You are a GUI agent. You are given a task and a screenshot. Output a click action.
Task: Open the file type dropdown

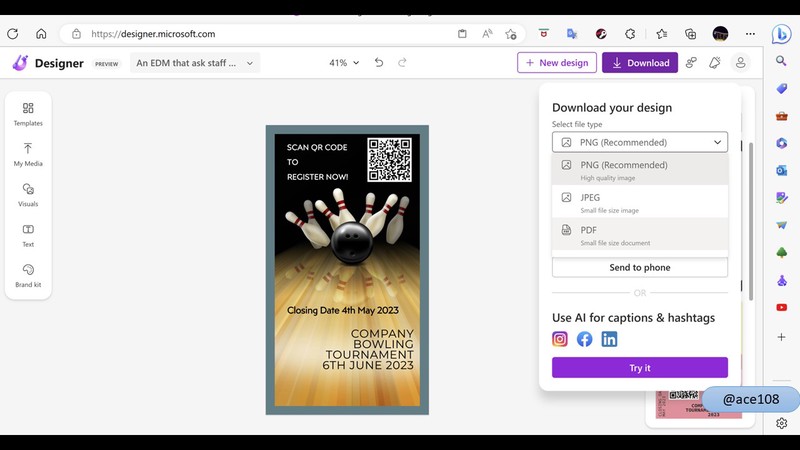[x=640, y=142]
